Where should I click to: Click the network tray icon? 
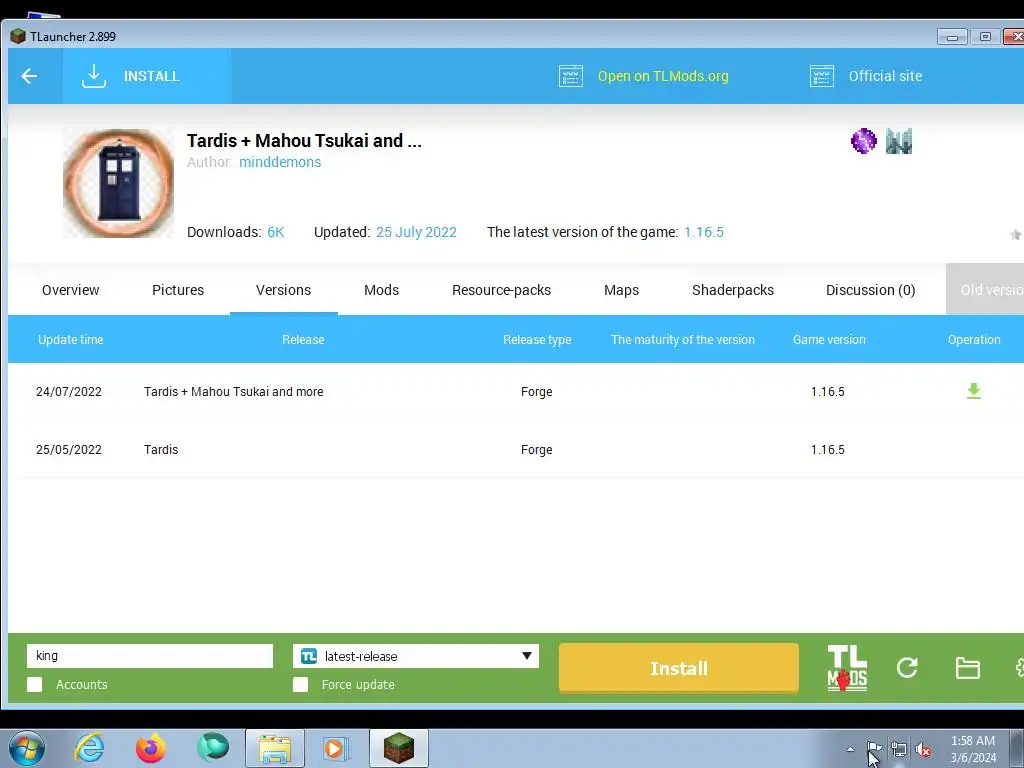pos(899,750)
